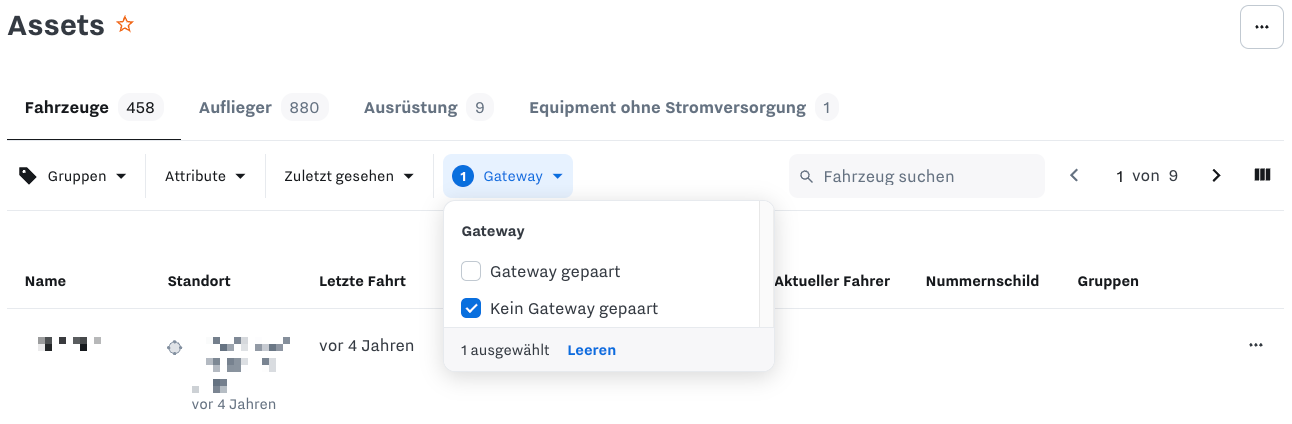Expand the Zuletzt gesehen dropdown
This screenshot has height=424, width=1292.
coord(349,176)
